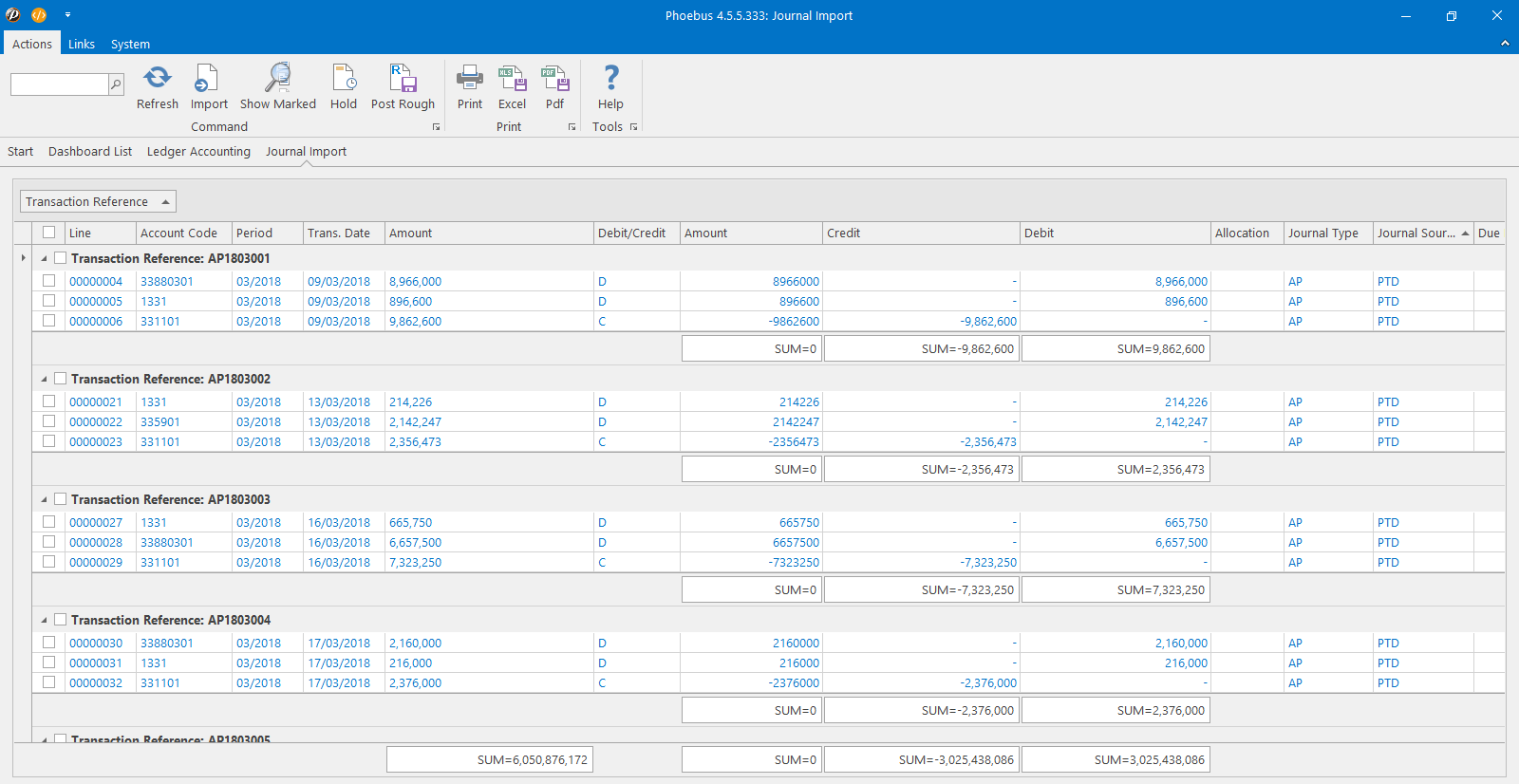Toggle the select-all header checkbox
The height and width of the screenshot is (784, 1519).
(48, 233)
